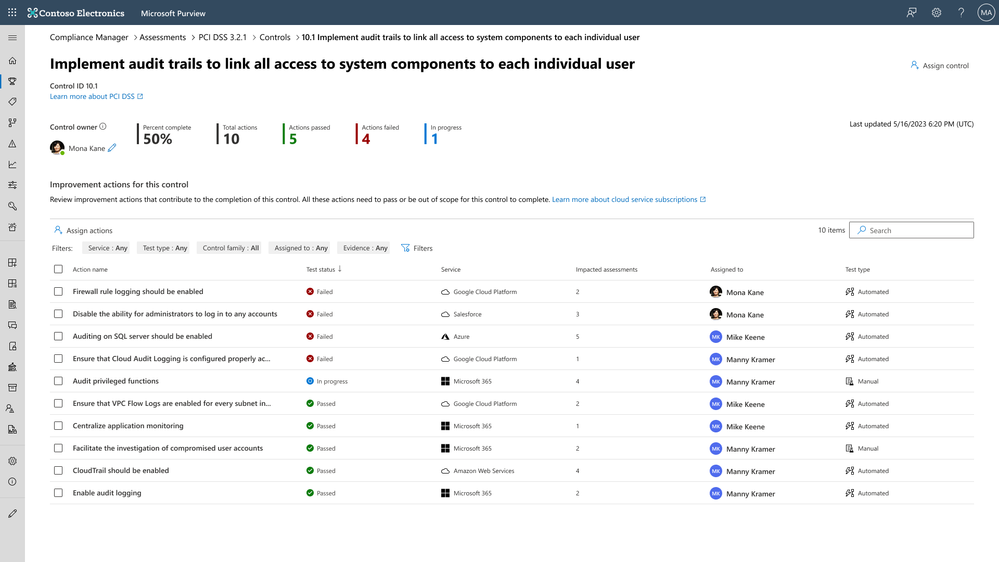
Task: Check the Enable audit logging row checkbox
Action: (x=59, y=493)
